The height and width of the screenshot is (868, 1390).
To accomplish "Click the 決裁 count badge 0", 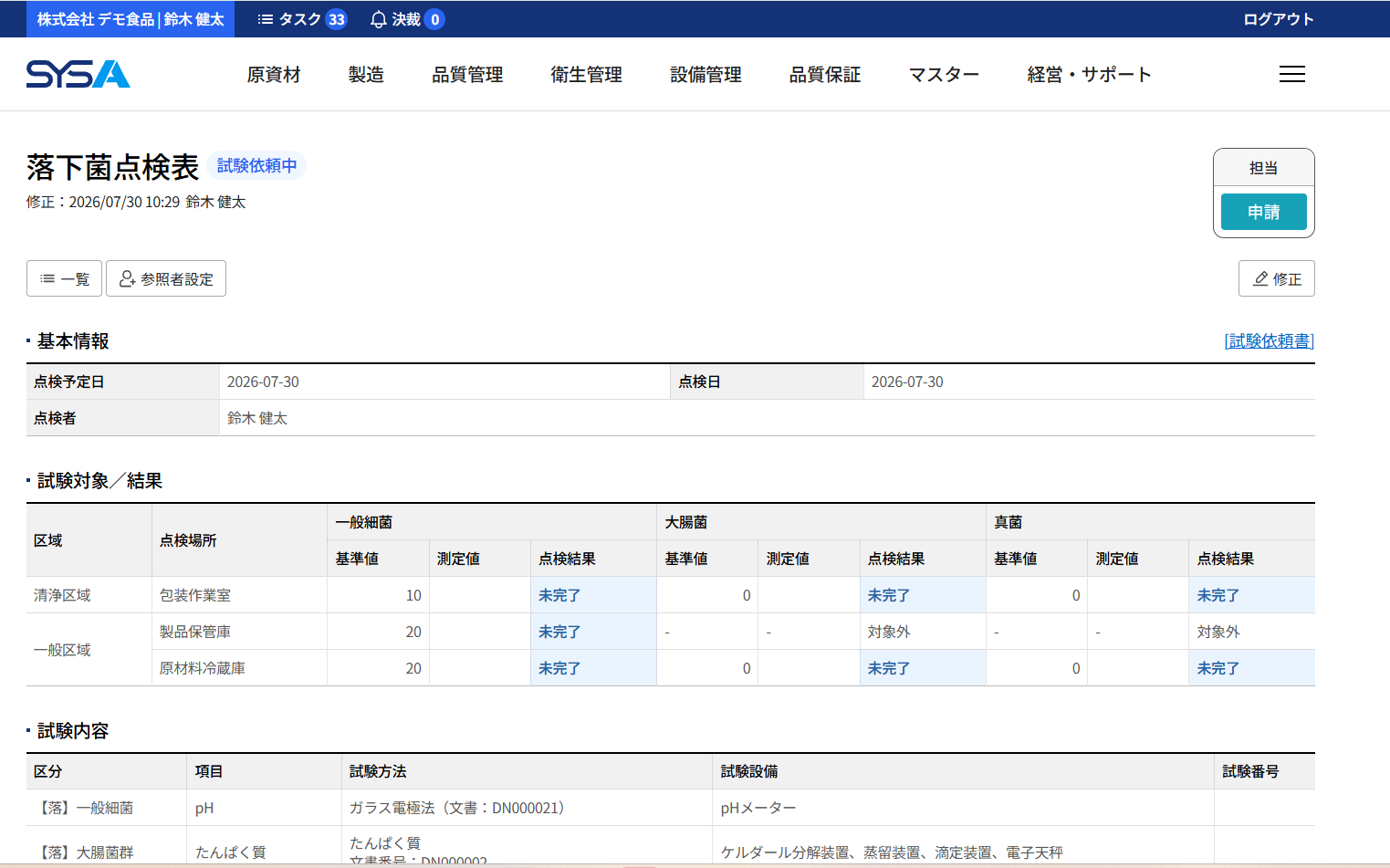I will click(x=434, y=19).
